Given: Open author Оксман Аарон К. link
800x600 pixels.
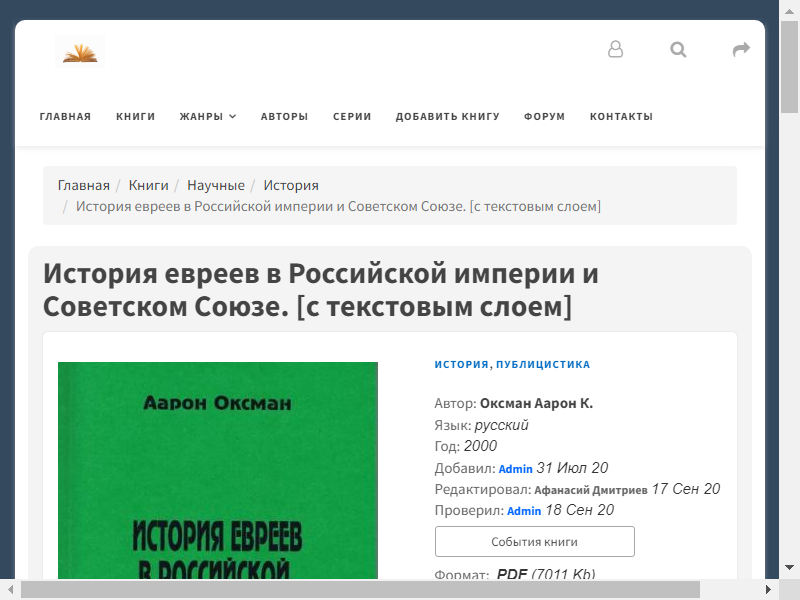Looking at the screenshot, I should 536,404.
